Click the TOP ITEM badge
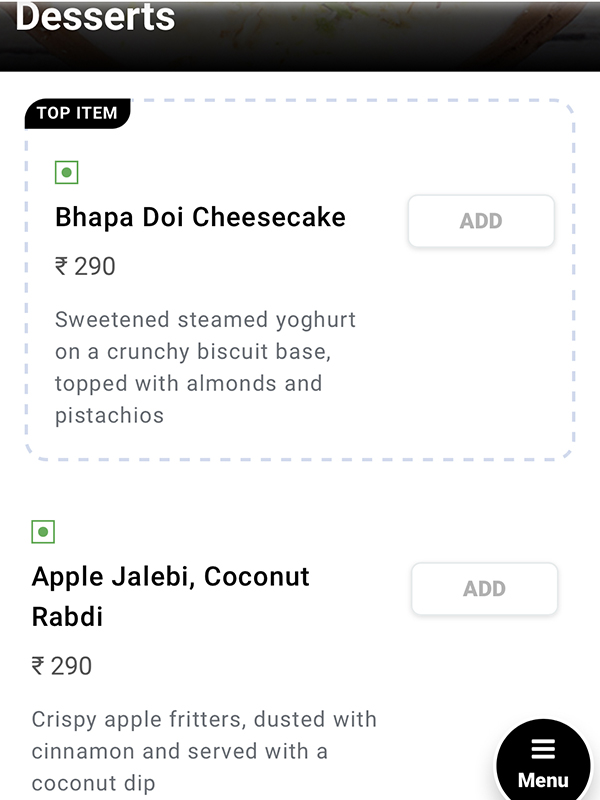This screenshot has width=600, height=800. pyautogui.click(x=77, y=113)
